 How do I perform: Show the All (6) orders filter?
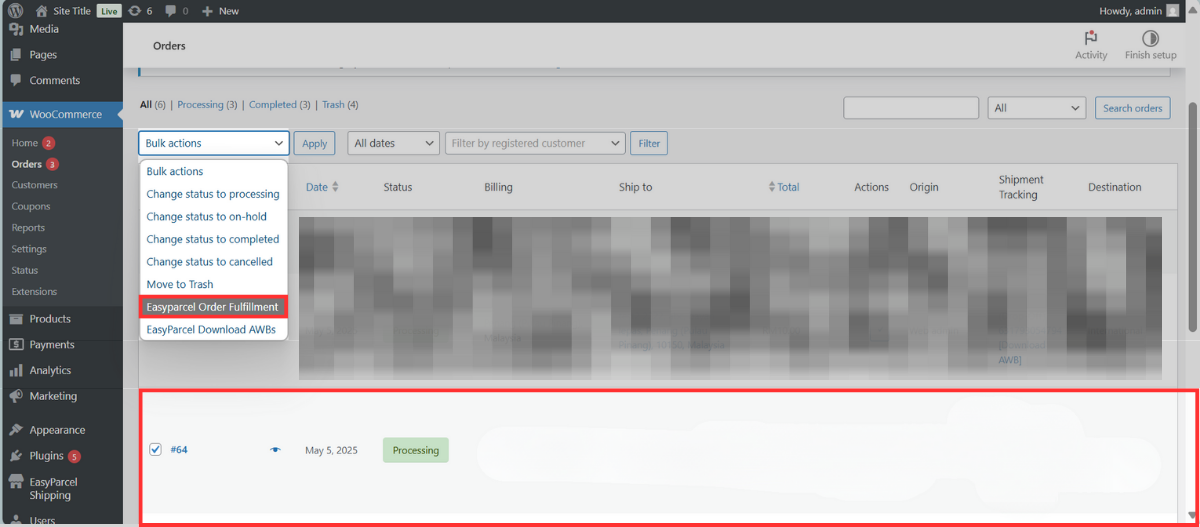(x=153, y=105)
